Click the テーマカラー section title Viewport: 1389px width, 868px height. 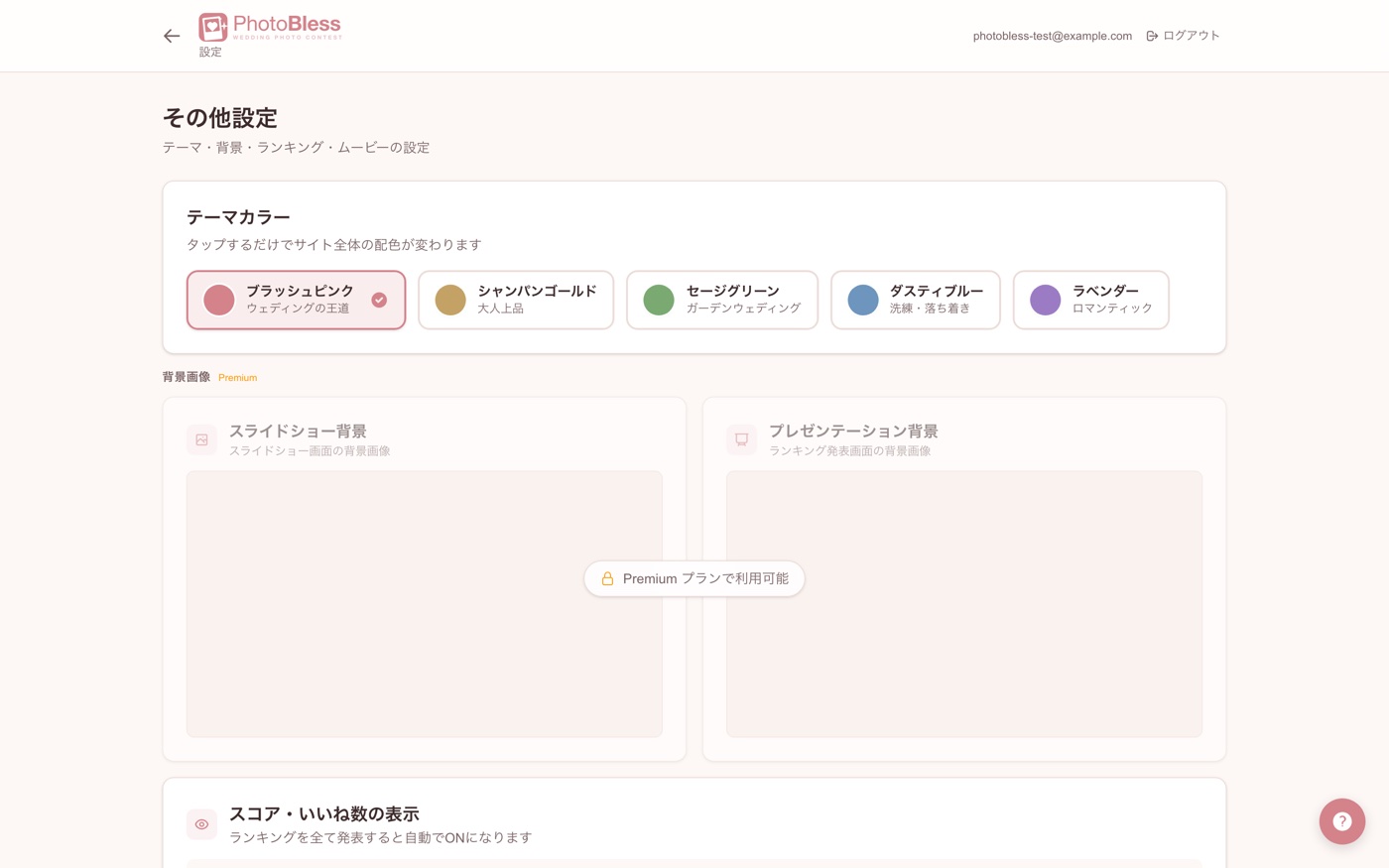pyautogui.click(x=238, y=217)
